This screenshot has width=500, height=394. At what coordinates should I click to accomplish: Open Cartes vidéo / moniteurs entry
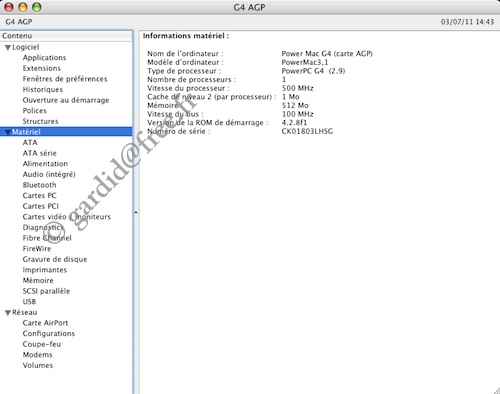67,217
